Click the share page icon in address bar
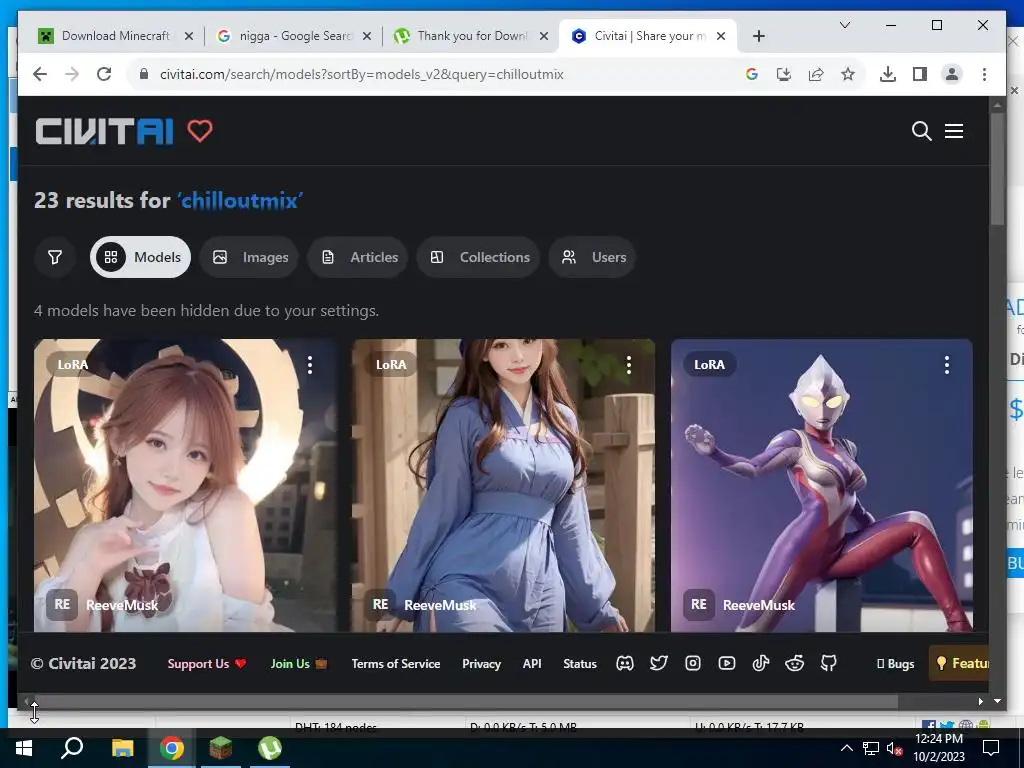Viewport: 1024px width, 768px height. 816,74
